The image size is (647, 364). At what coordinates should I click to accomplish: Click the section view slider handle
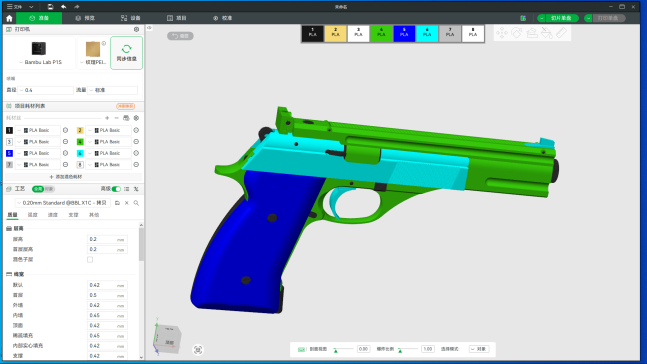335,350
